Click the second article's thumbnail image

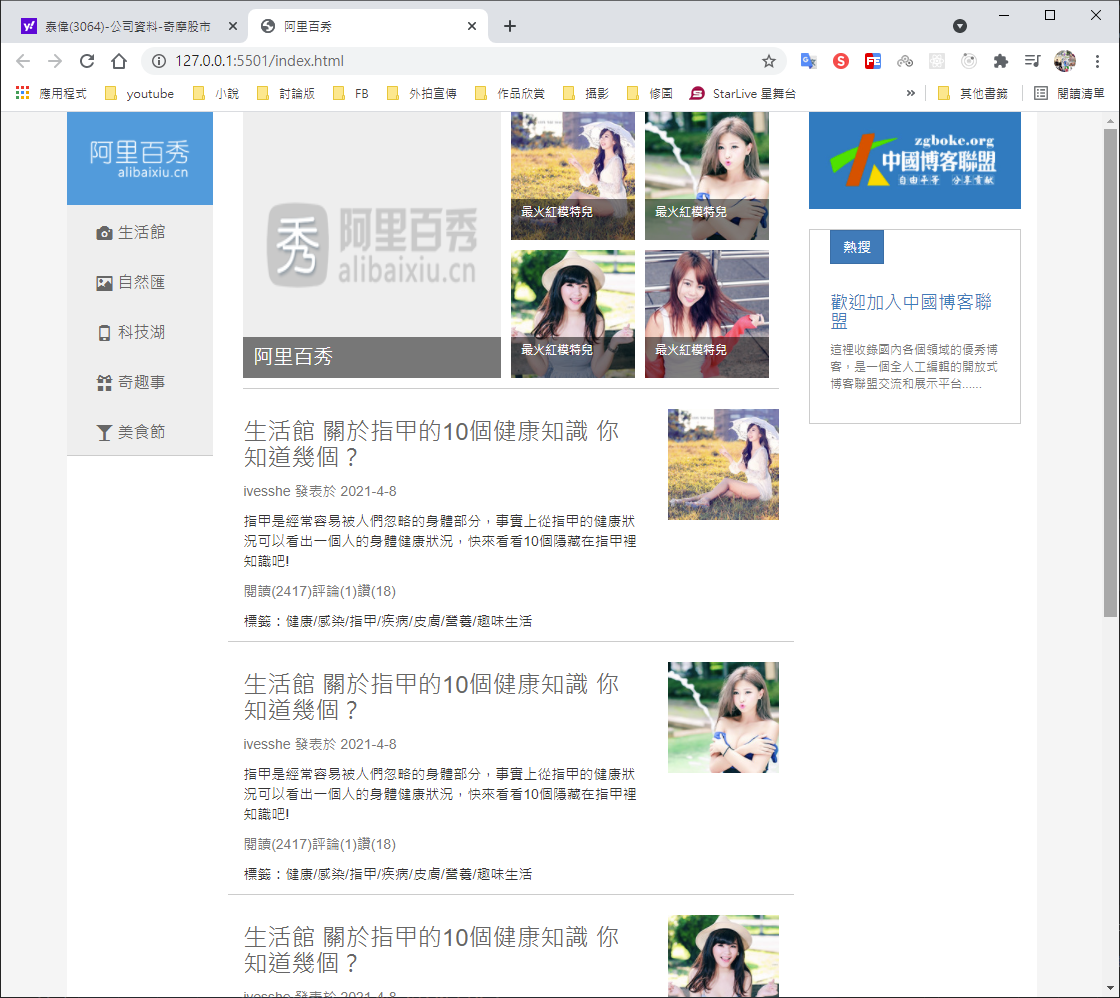[x=724, y=717]
